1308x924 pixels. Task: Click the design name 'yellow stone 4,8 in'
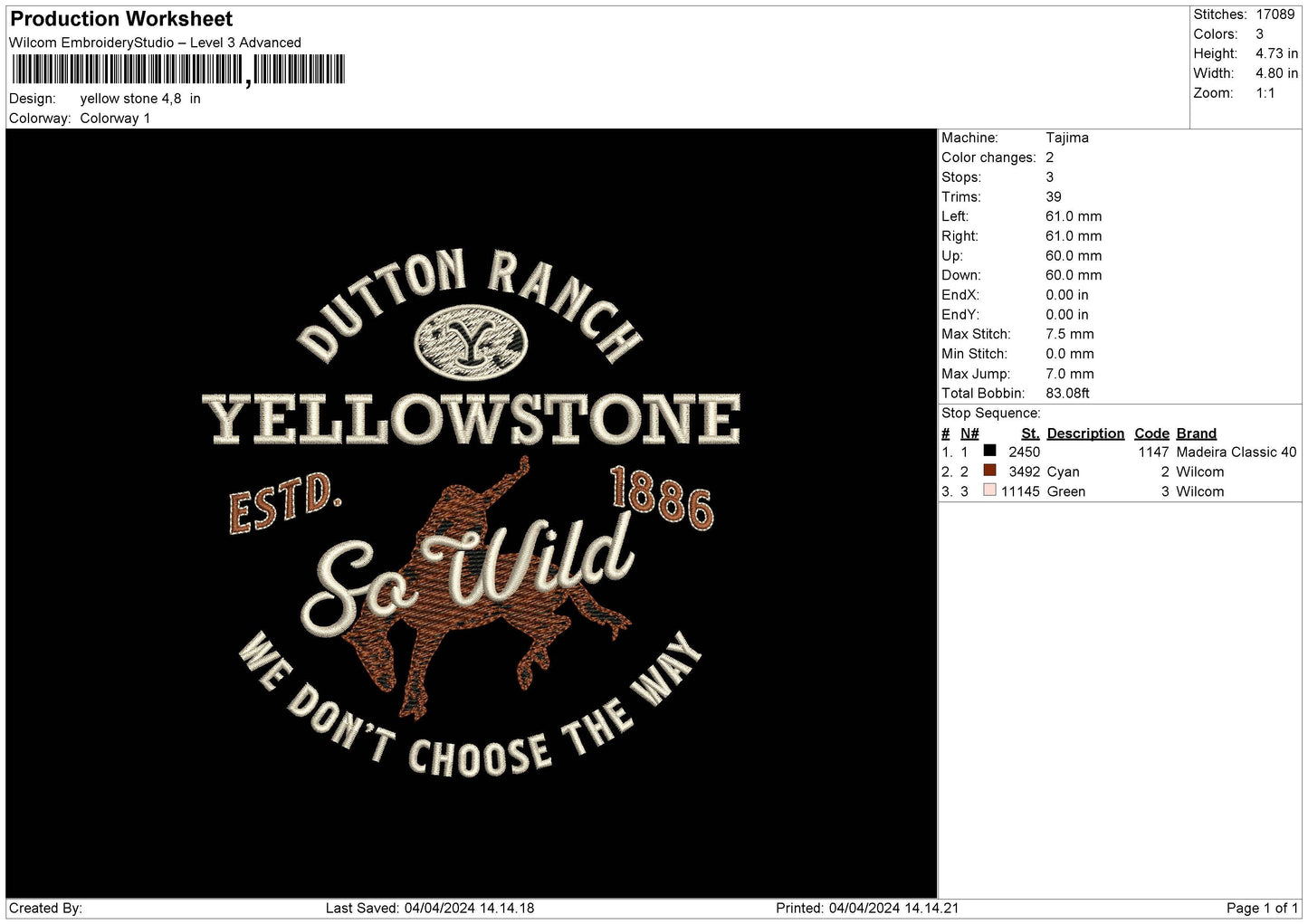(140, 99)
